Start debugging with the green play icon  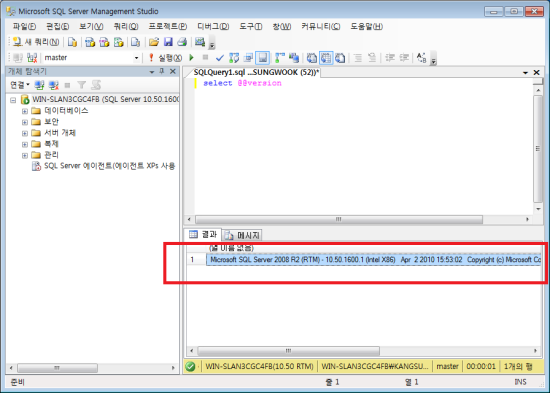pos(192,57)
